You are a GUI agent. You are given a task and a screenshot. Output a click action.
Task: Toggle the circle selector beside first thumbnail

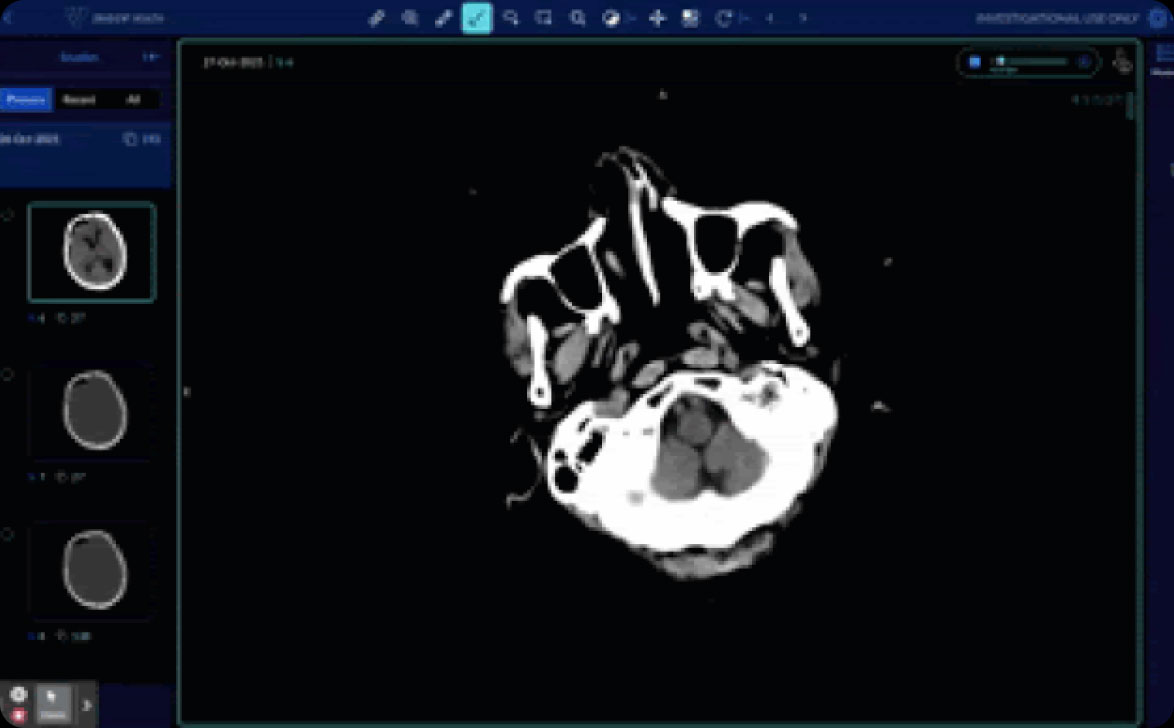8,216
